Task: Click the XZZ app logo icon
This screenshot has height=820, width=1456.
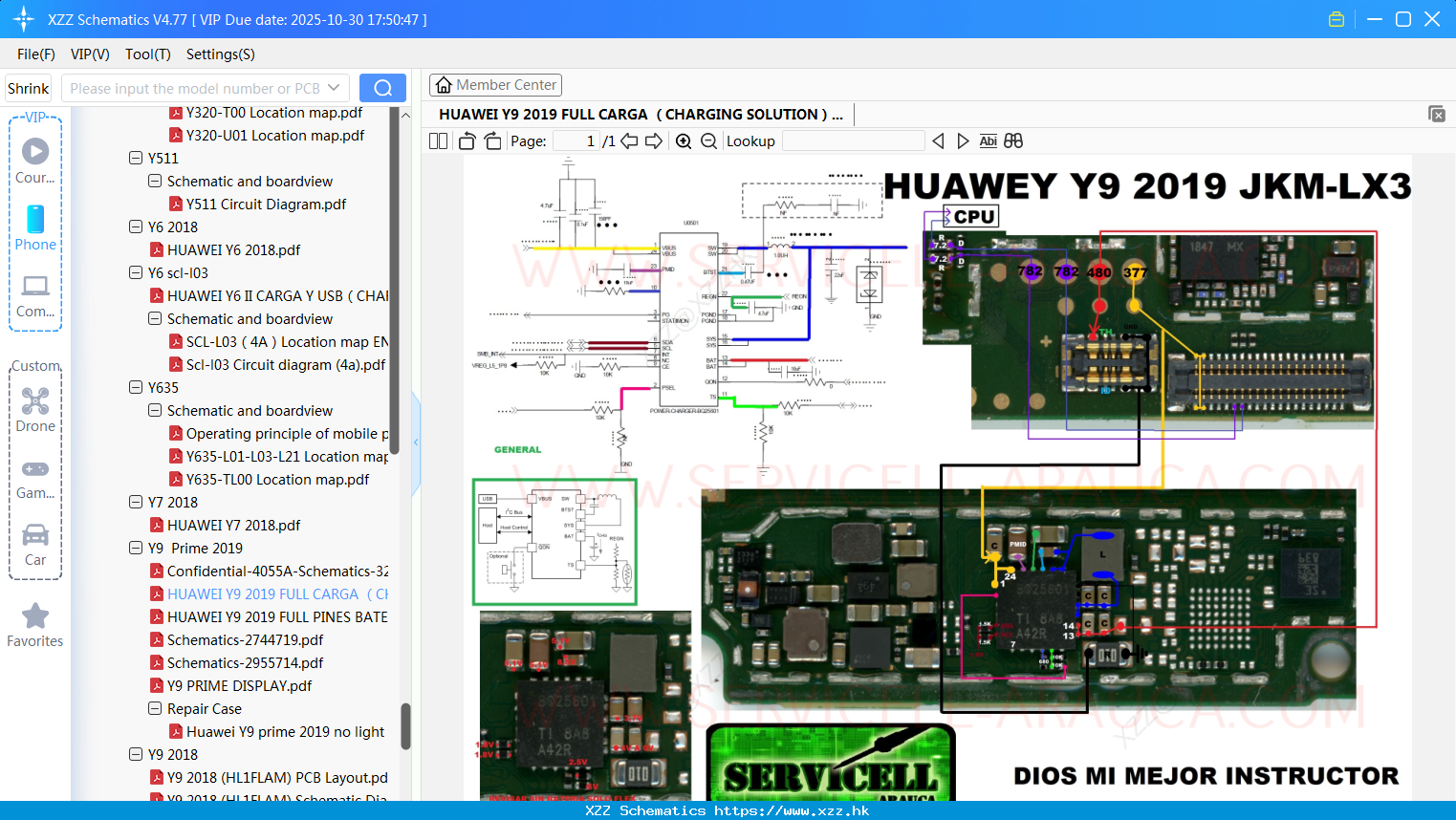Action: tap(24, 19)
